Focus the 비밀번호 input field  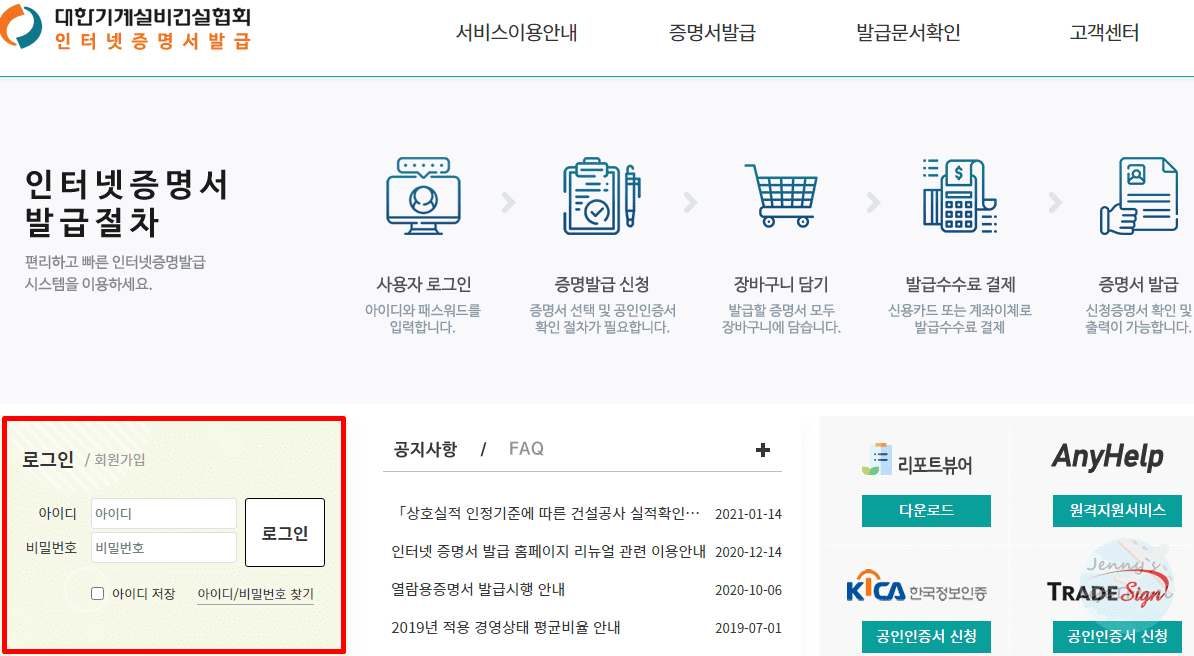(x=164, y=548)
